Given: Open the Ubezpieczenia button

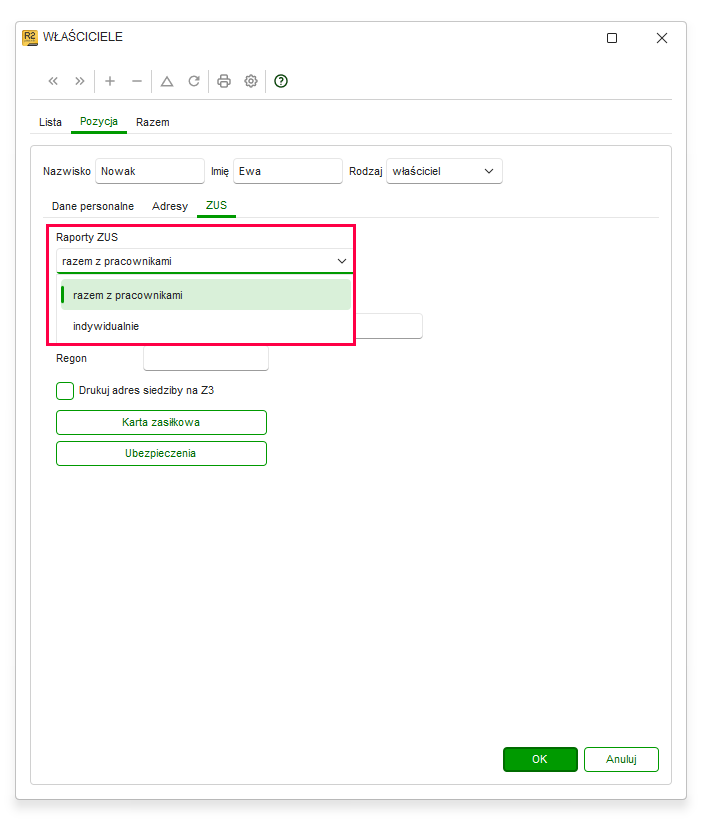Looking at the screenshot, I should 161,454.
